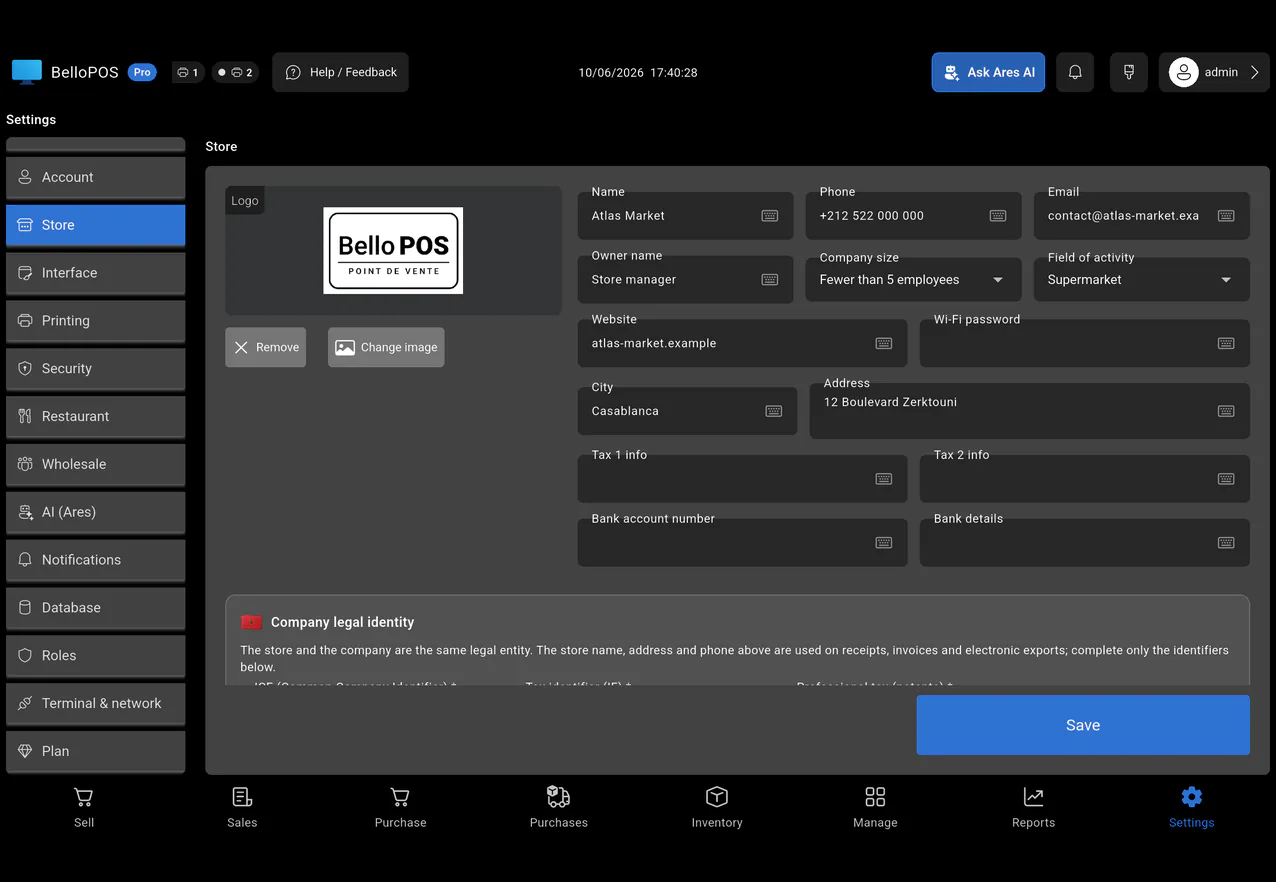
Task: Switch to the Interface settings section
Action: [x=96, y=273]
